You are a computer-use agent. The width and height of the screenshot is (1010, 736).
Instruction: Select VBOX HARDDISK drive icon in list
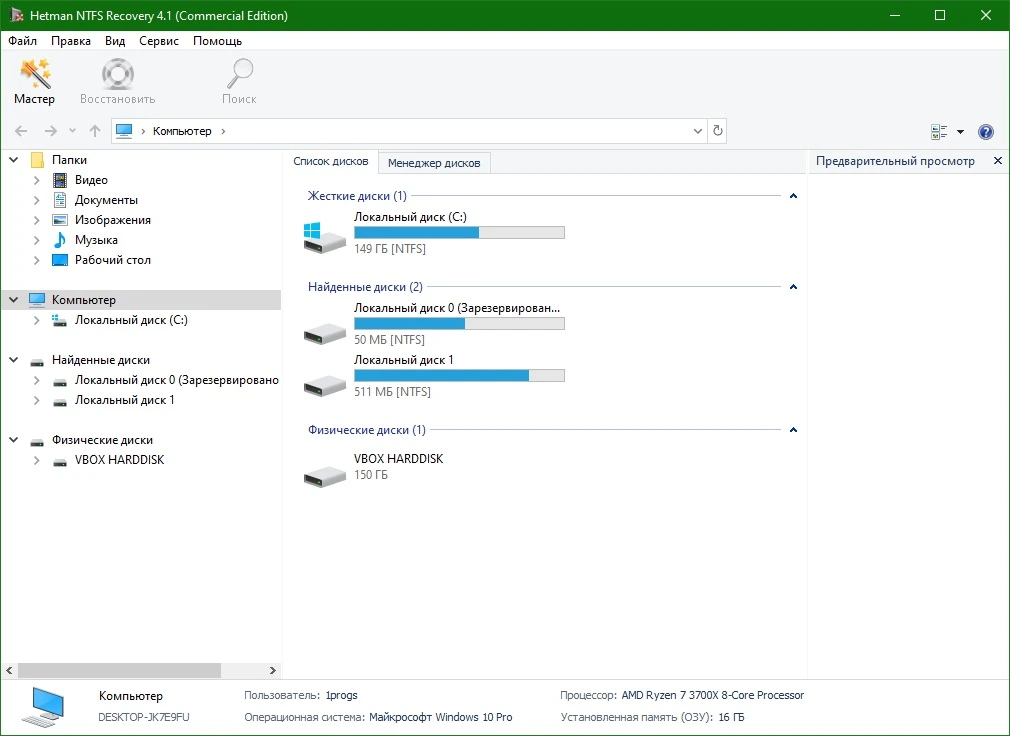click(x=325, y=477)
